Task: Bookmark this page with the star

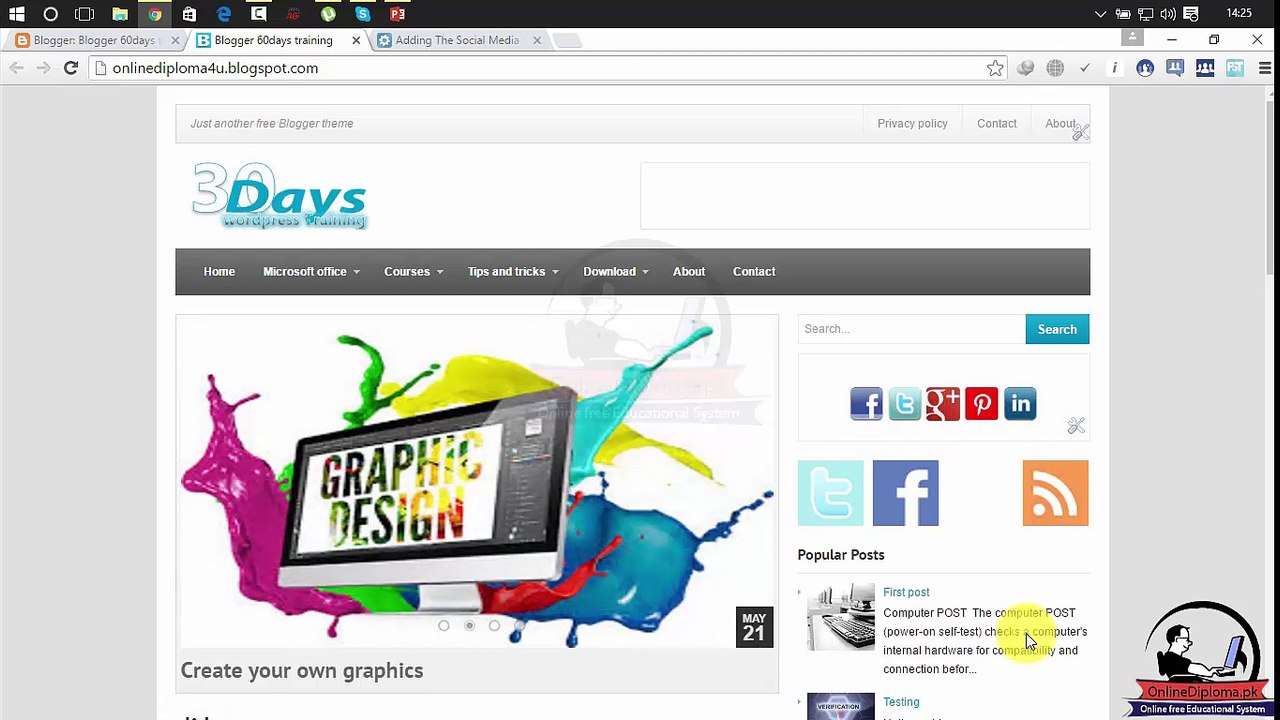Action: 995,68
